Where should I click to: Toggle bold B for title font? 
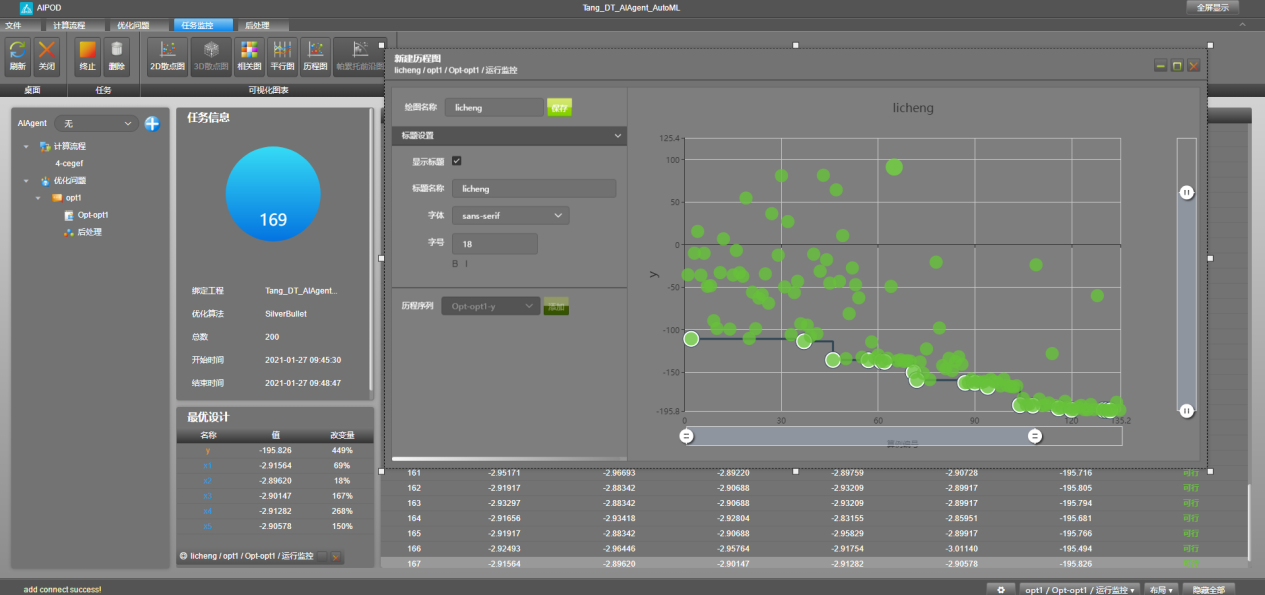tap(455, 264)
